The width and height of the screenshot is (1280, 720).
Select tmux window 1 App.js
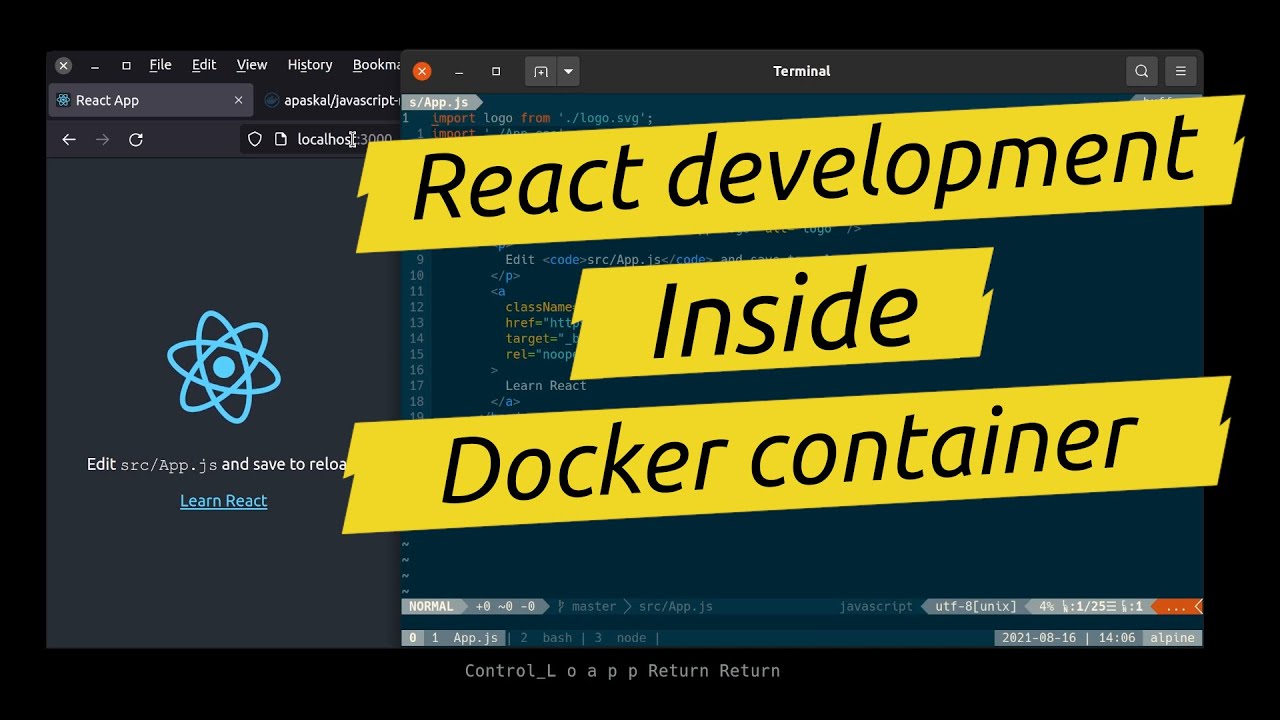464,638
